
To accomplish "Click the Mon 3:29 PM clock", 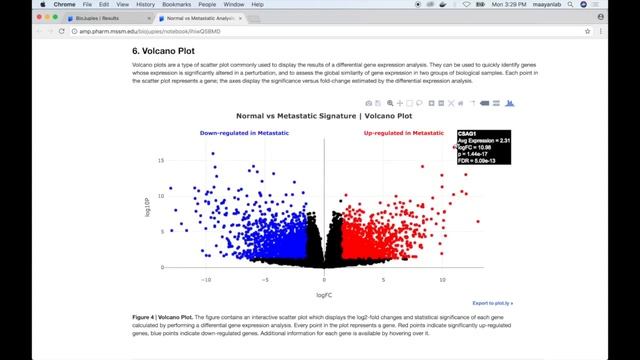I will [509, 4].
